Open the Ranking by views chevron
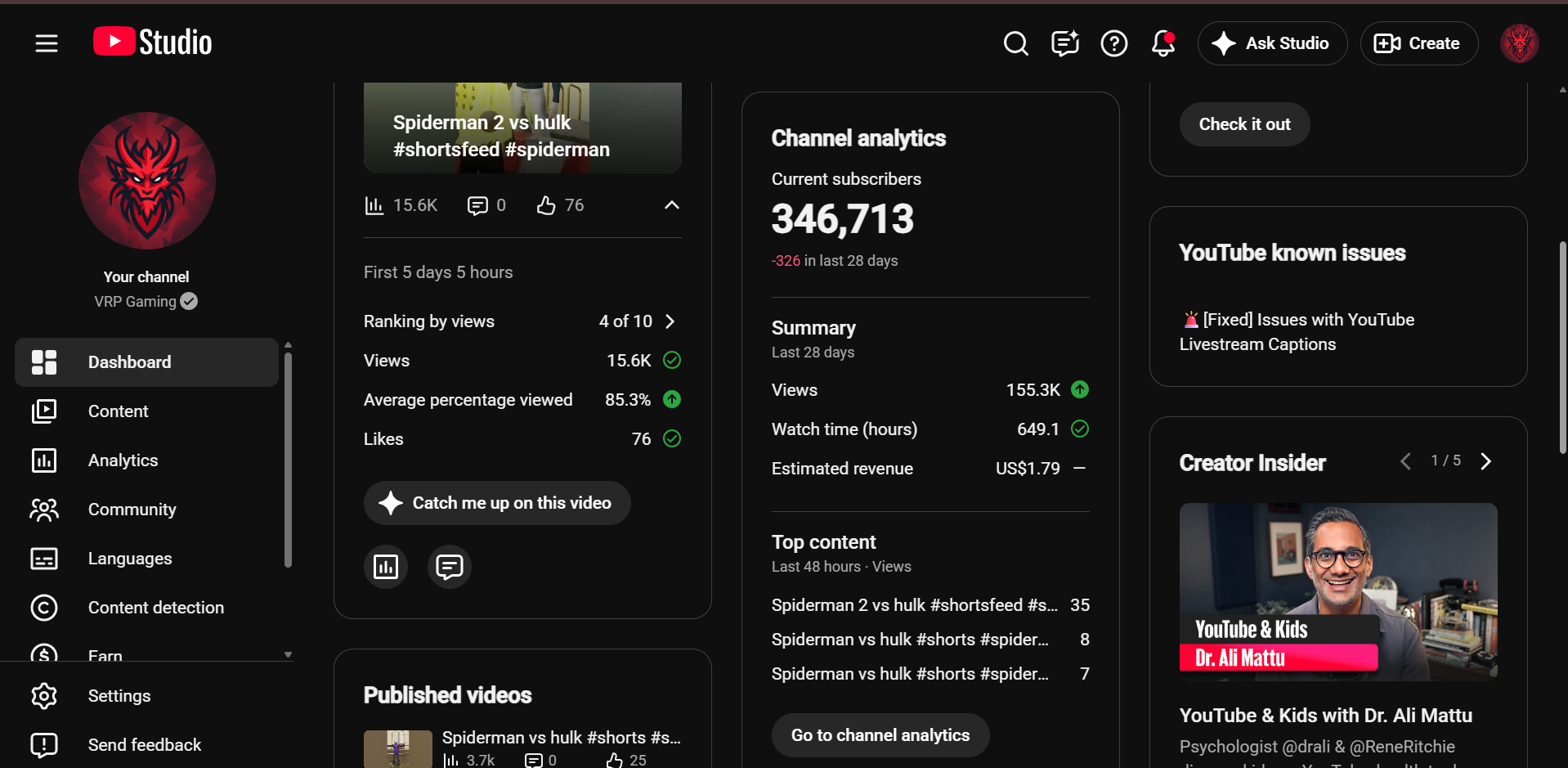This screenshot has width=1568, height=768. coord(670,321)
